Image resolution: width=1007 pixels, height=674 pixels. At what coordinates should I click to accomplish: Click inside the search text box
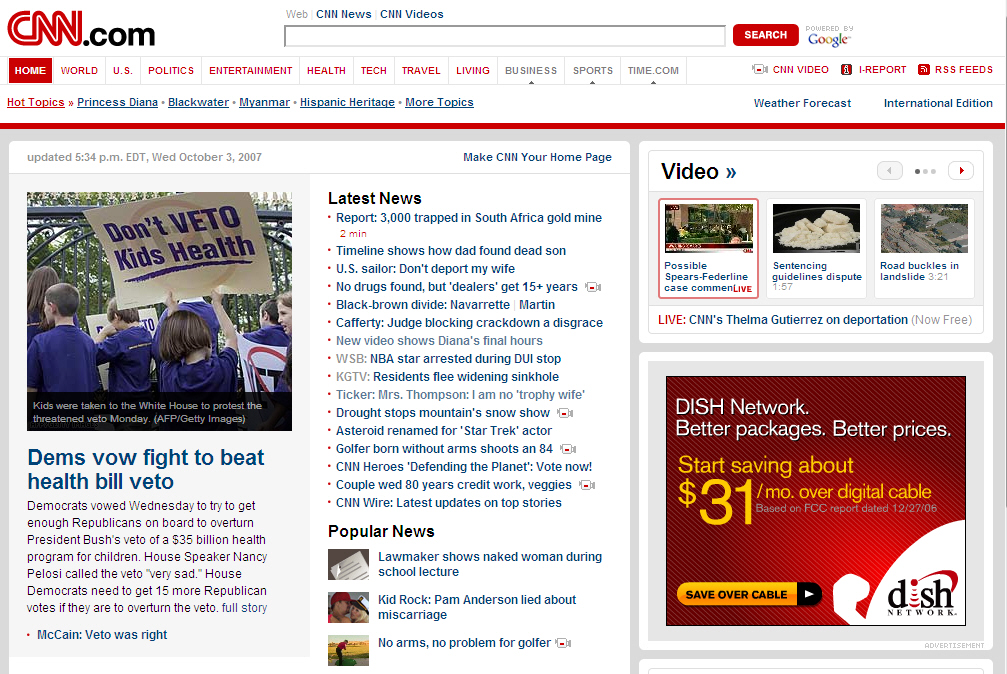[505, 36]
